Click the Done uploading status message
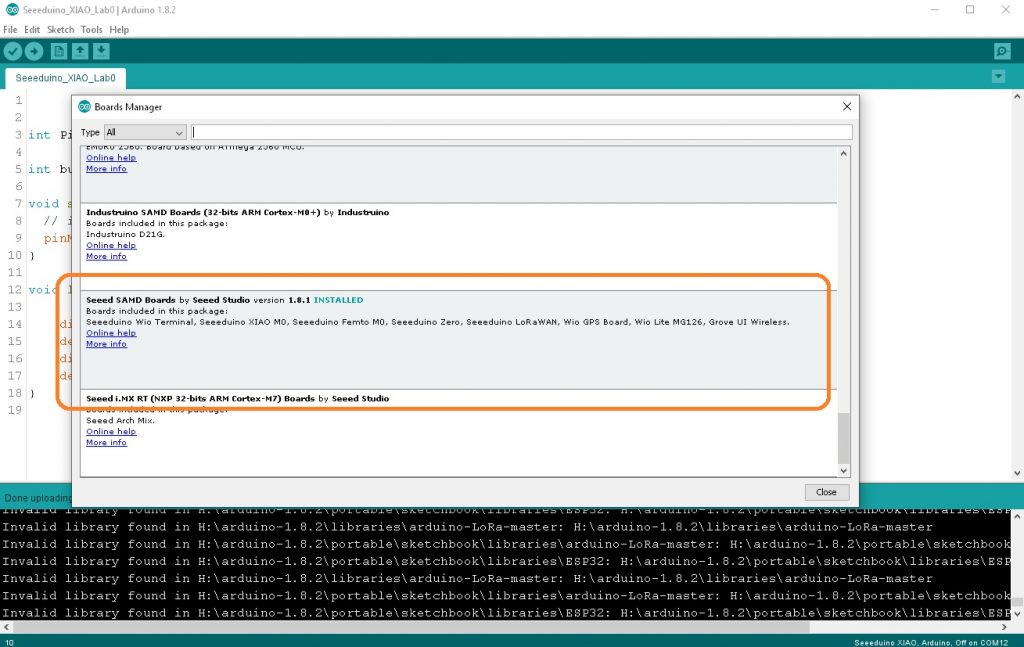Screen dimensions: 1024x647 (38, 497)
